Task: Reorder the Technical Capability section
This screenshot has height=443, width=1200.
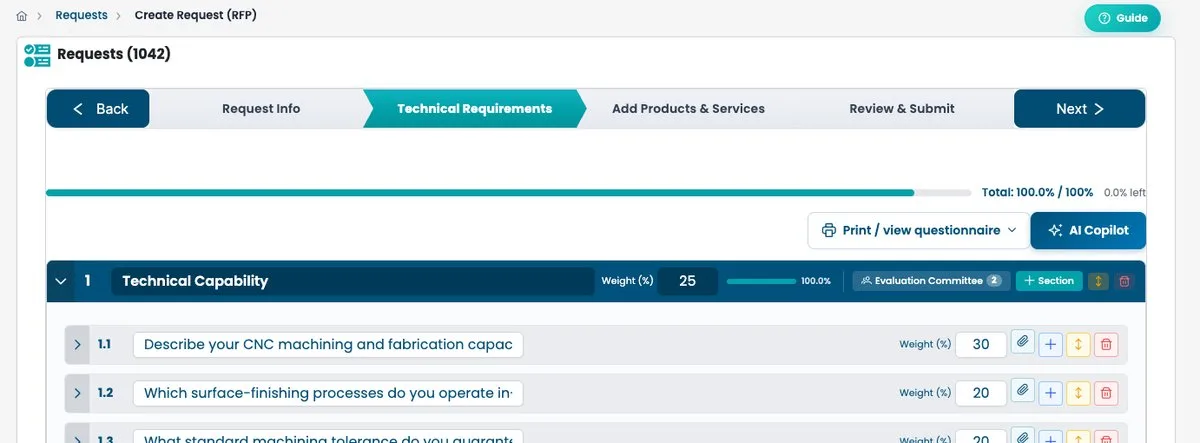Action: (x=1098, y=282)
